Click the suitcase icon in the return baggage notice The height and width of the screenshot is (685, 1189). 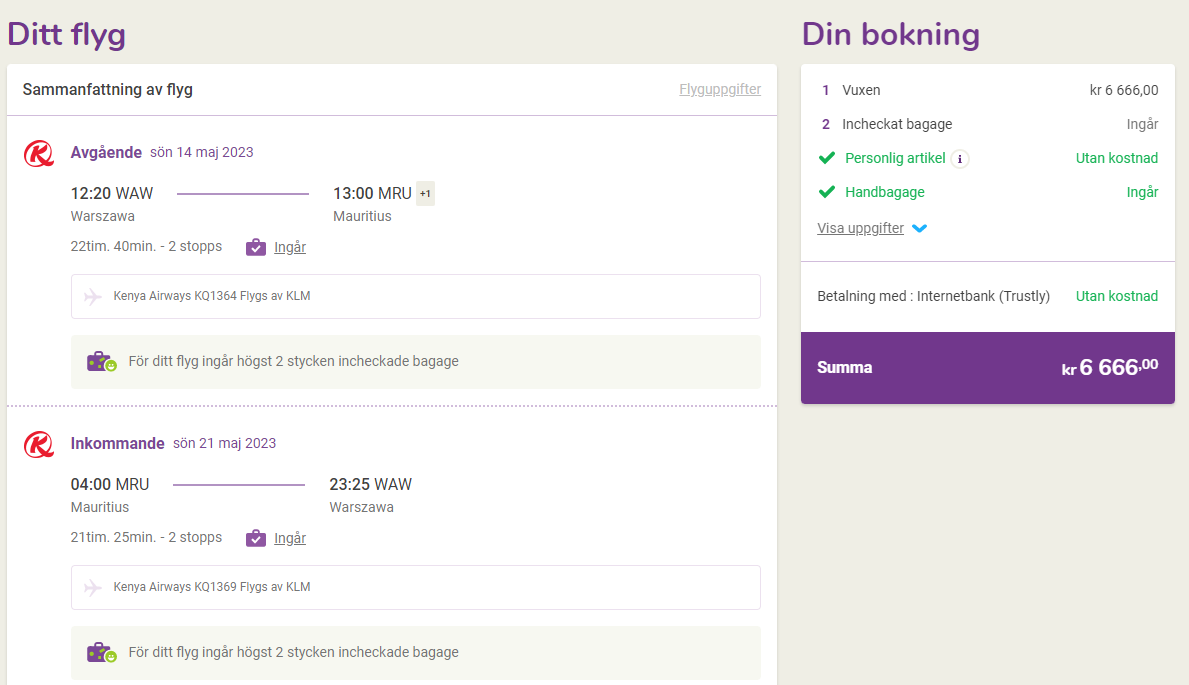pos(102,652)
